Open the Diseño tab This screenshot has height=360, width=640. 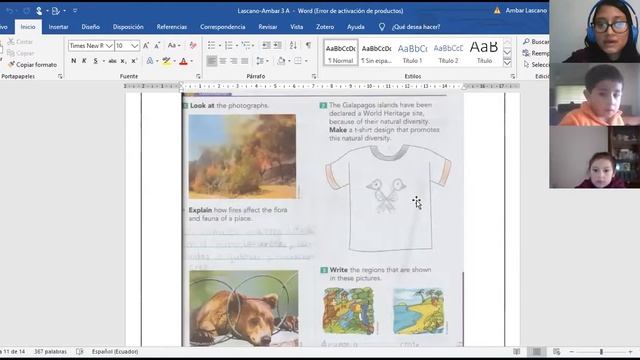pyautogui.click(x=90, y=27)
